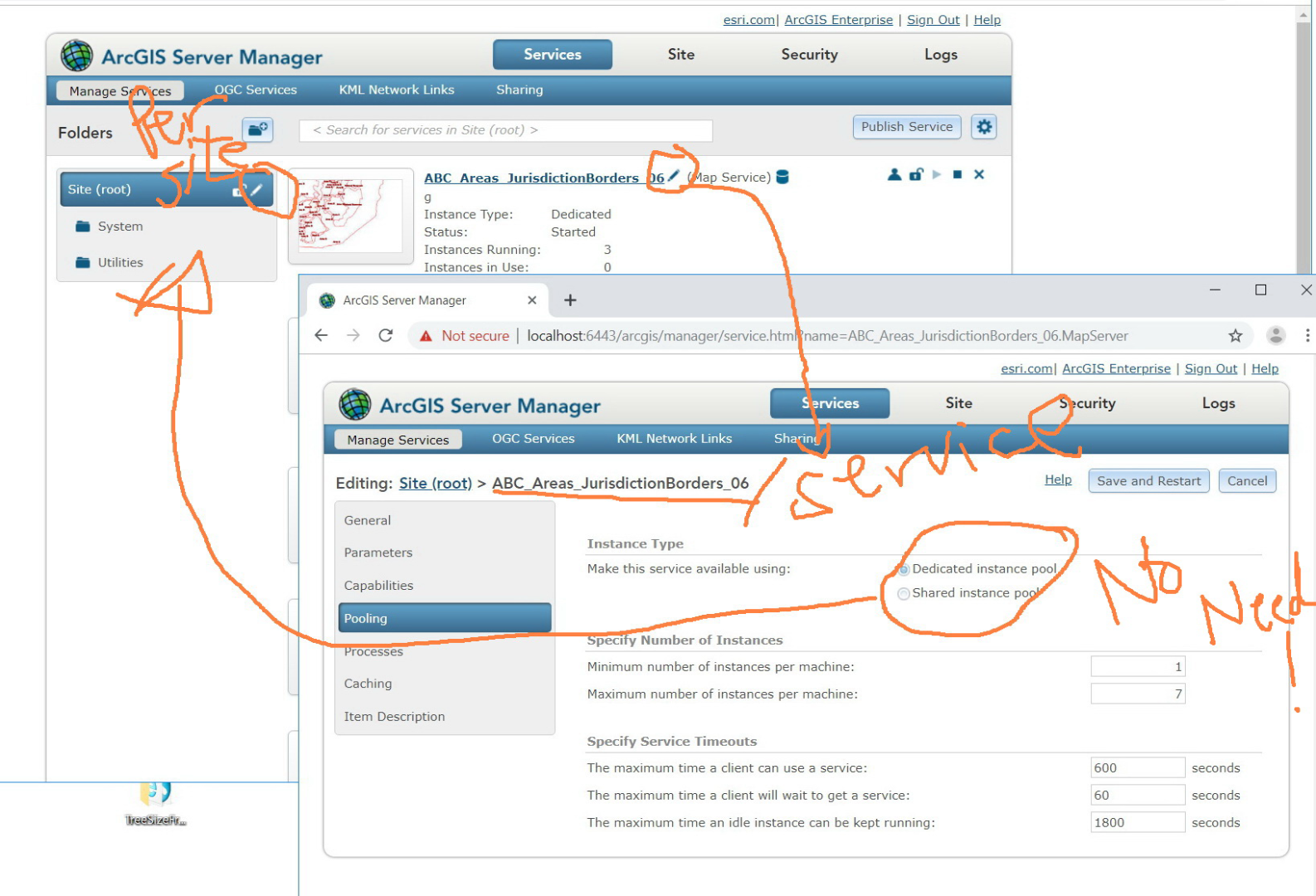Click the add new folder icon beside Folders

tap(258, 129)
